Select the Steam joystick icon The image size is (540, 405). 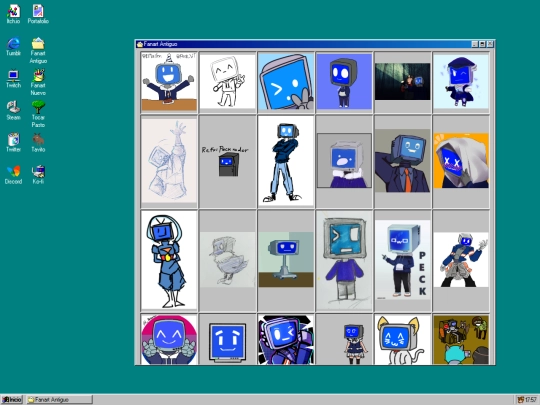[13, 111]
